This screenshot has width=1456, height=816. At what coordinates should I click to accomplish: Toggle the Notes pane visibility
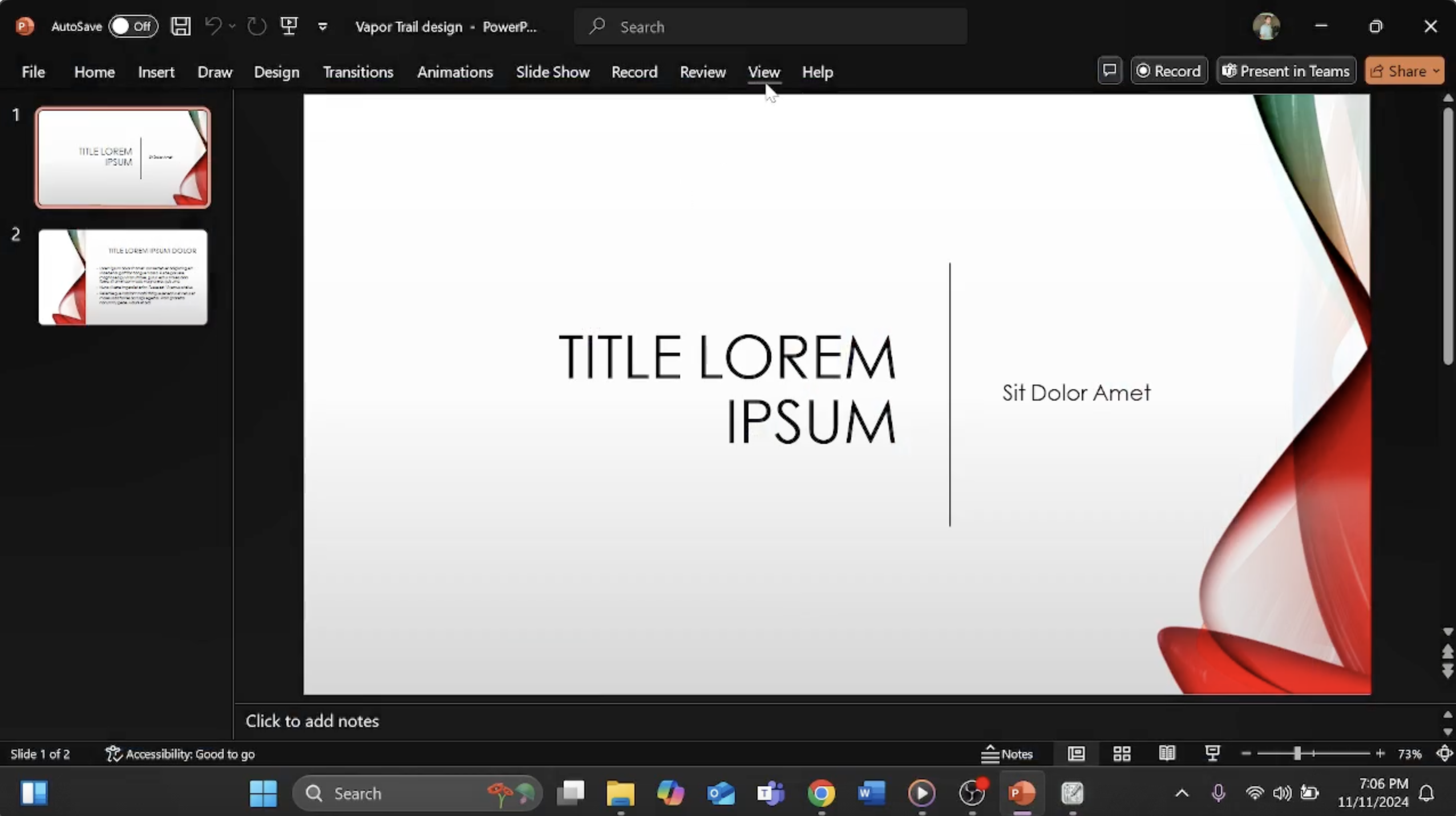click(x=1007, y=754)
